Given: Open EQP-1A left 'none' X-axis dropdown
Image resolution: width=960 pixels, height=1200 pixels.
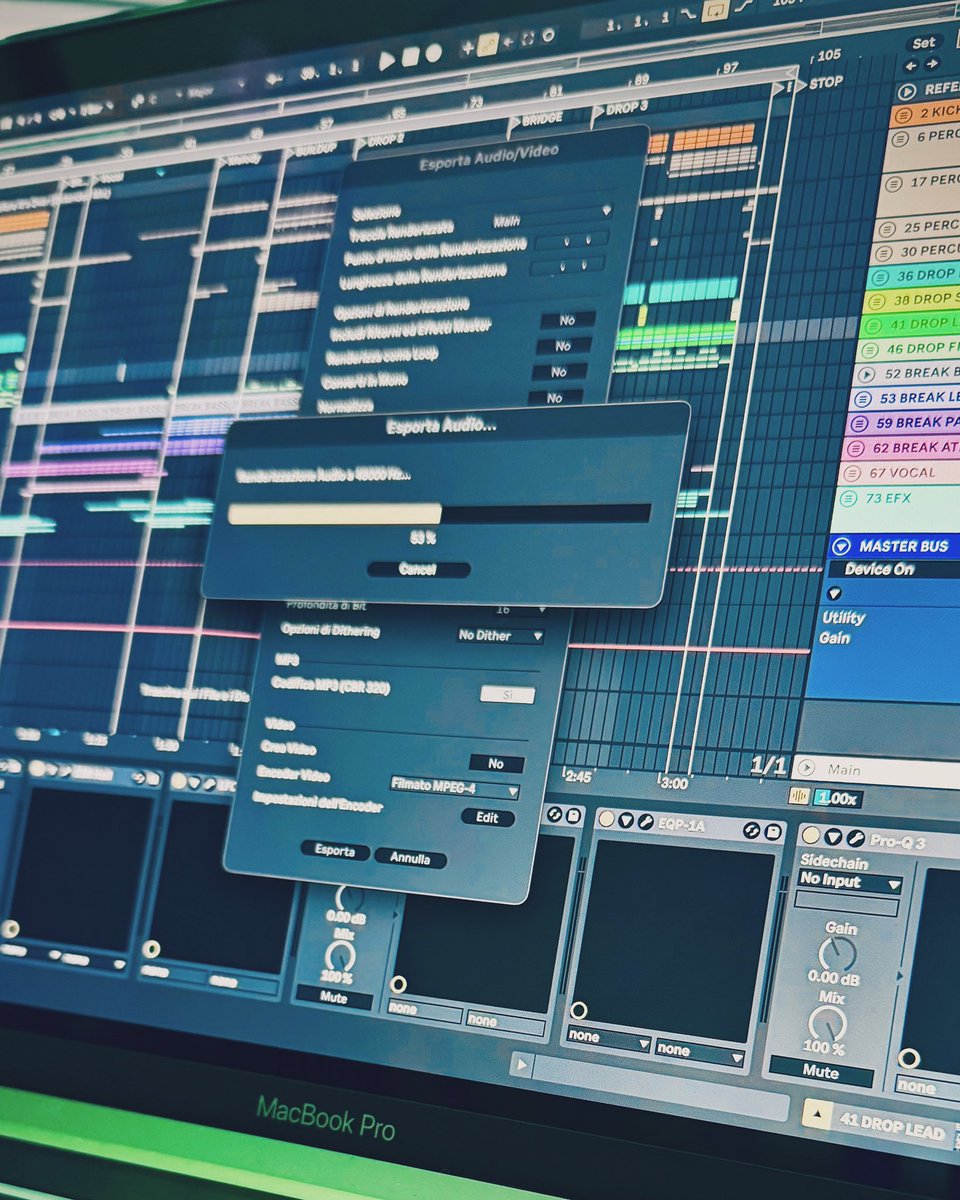Looking at the screenshot, I should (609, 1039).
